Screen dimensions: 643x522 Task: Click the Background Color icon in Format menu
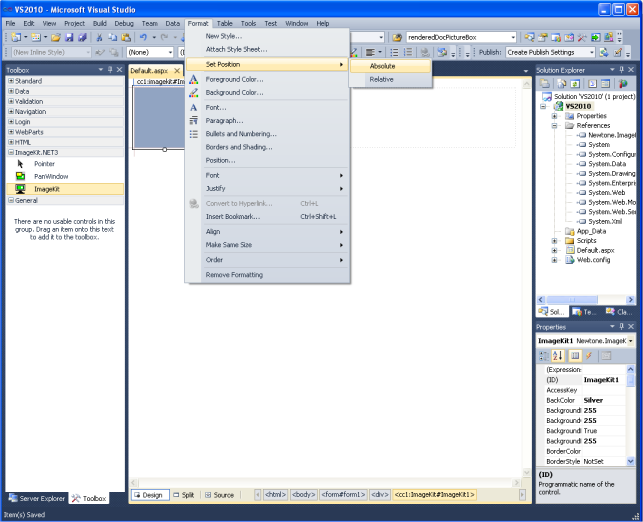pos(194,93)
